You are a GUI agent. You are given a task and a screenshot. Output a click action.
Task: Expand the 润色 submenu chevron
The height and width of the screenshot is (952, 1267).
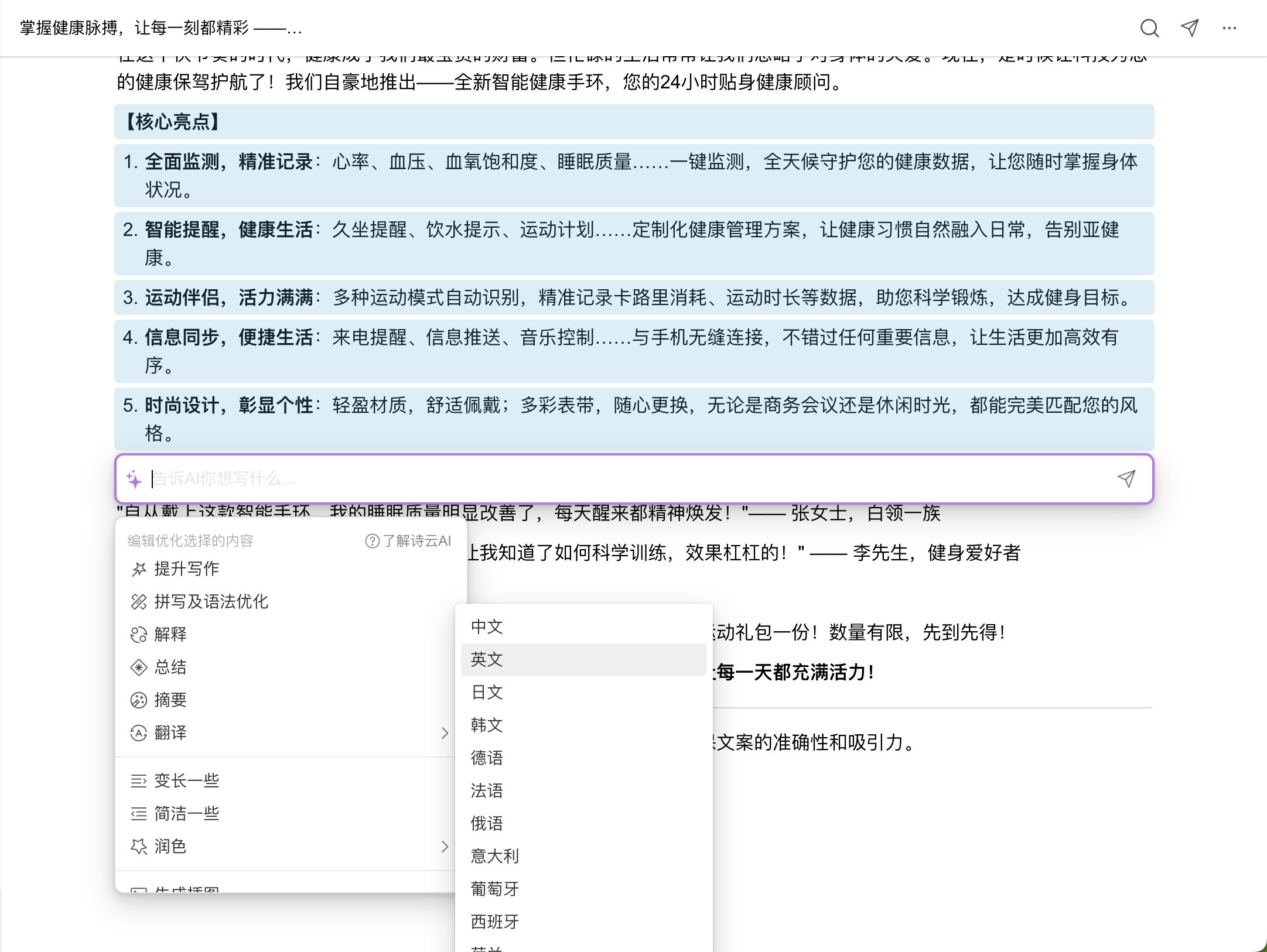tap(445, 846)
